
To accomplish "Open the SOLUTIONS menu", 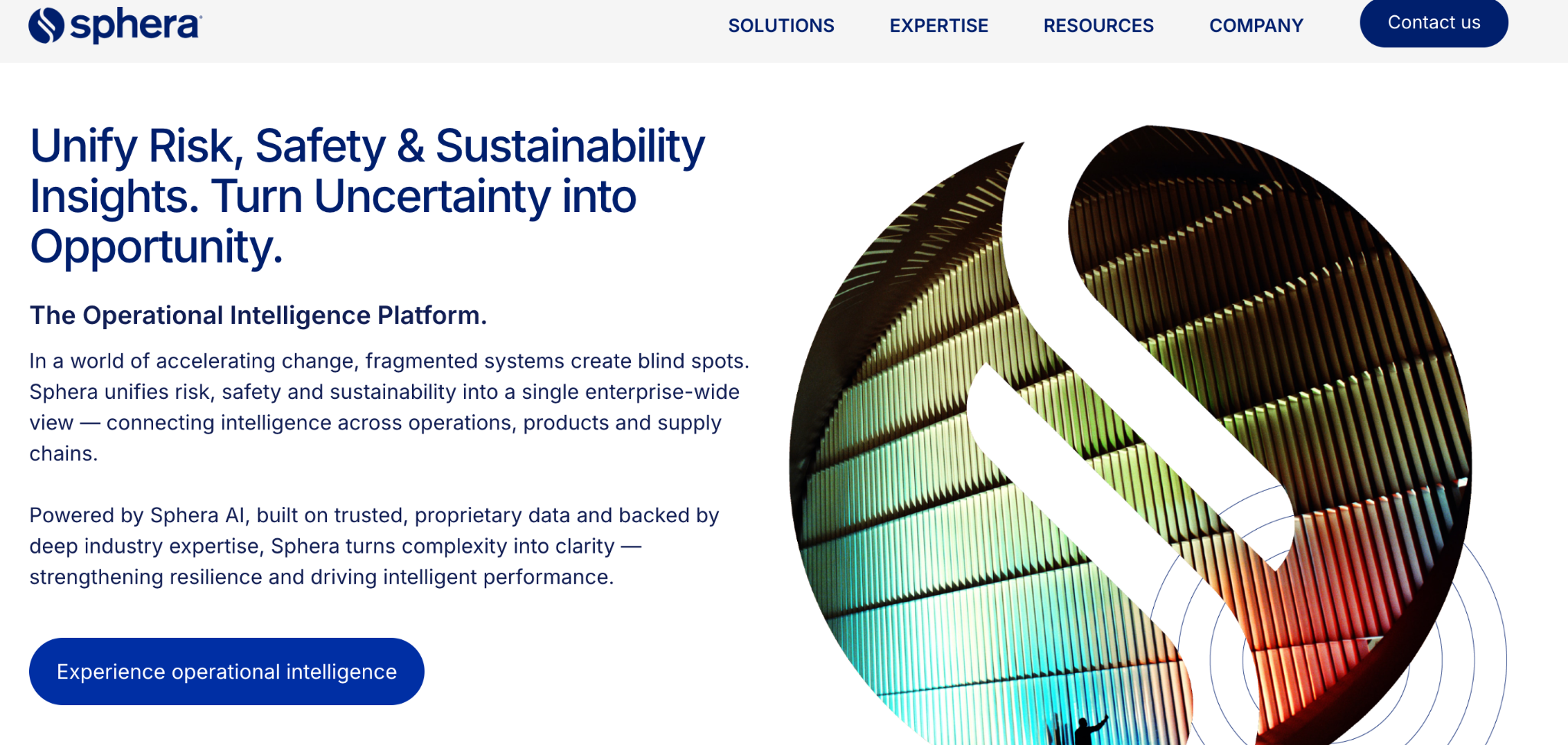I will click(x=781, y=26).
